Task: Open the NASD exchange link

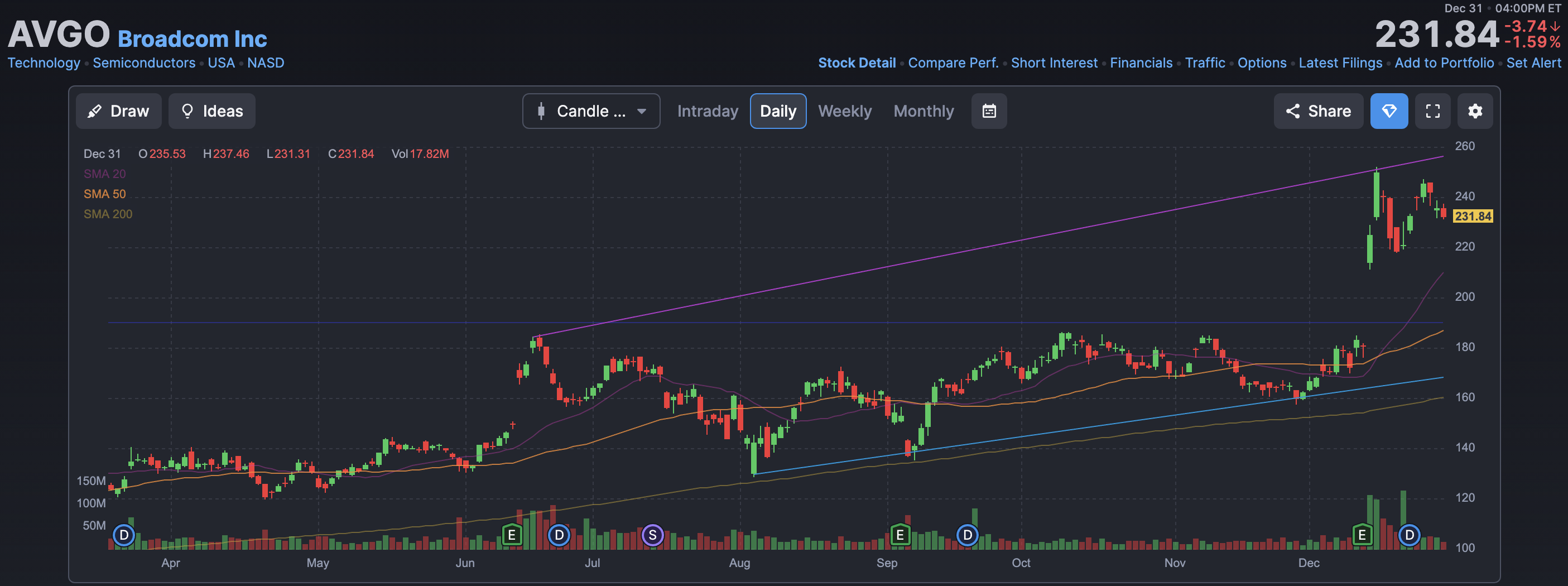Action: [x=266, y=63]
